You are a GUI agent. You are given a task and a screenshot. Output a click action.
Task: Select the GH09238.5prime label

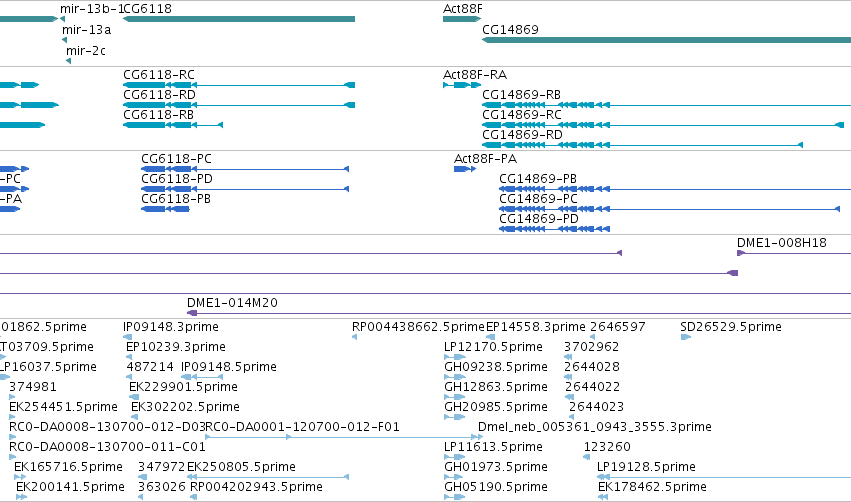coord(496,367)
